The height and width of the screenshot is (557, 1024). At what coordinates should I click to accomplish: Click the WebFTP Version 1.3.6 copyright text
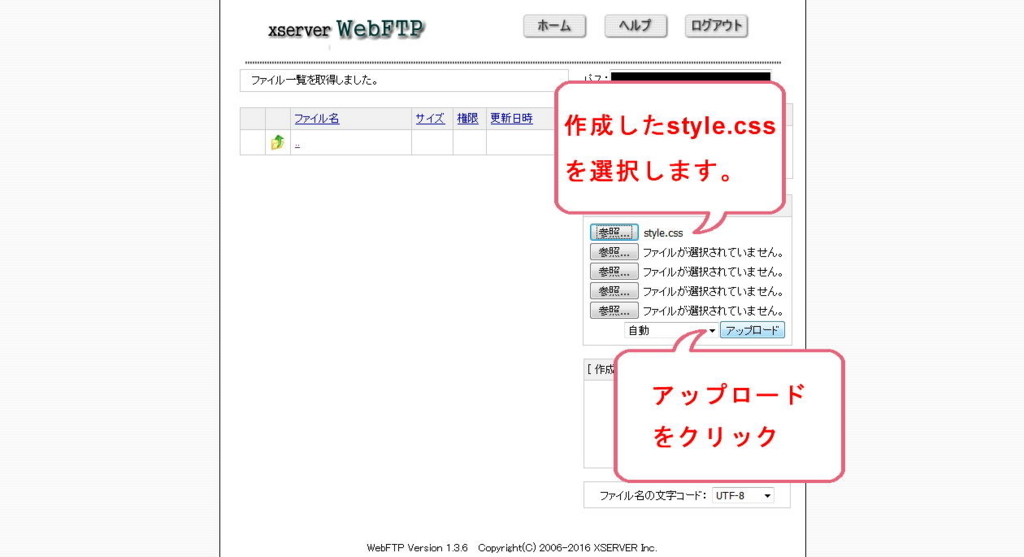[x=512, y=548]
